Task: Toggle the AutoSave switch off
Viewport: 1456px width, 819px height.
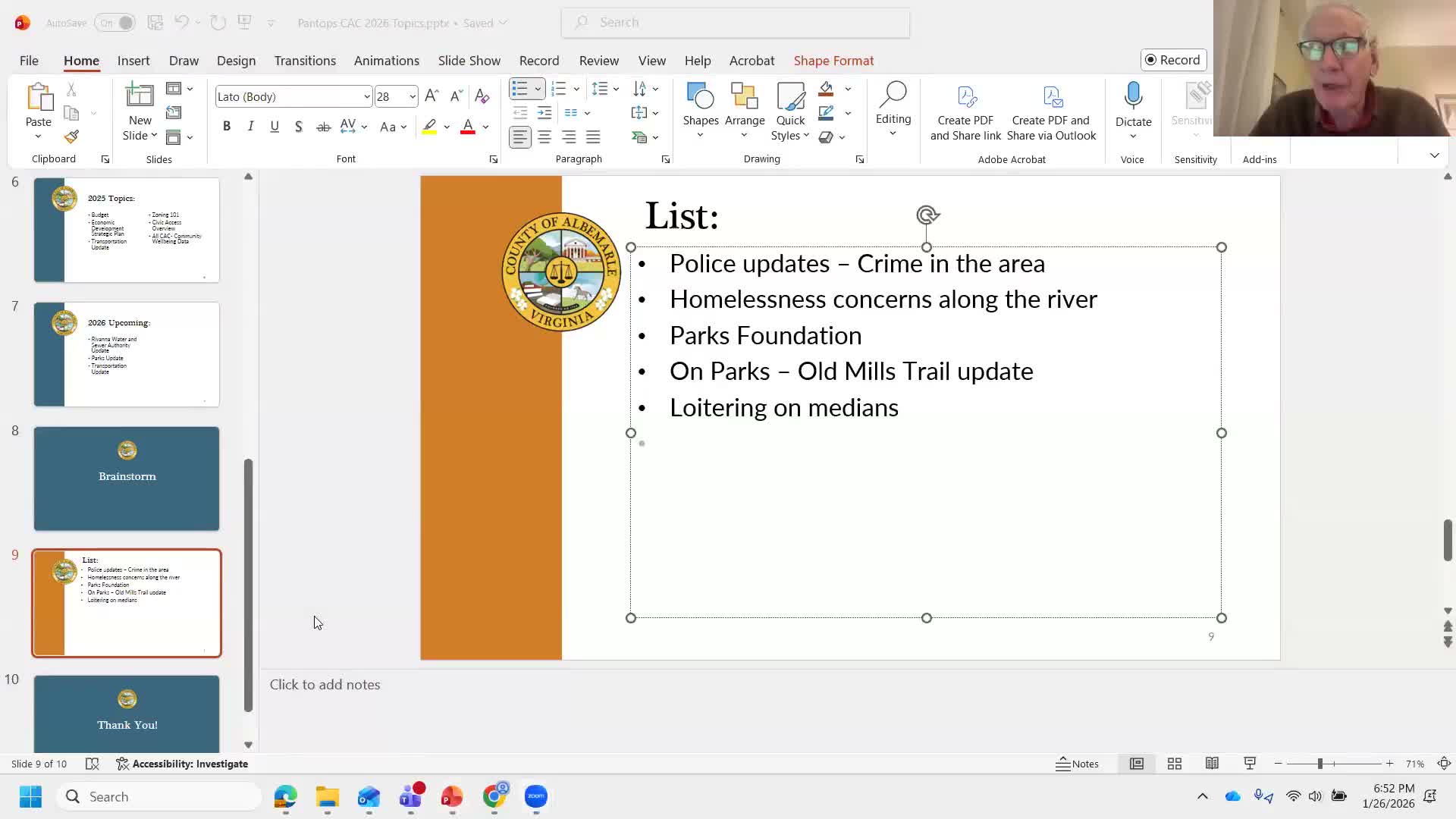Action: tap(115, 23)
